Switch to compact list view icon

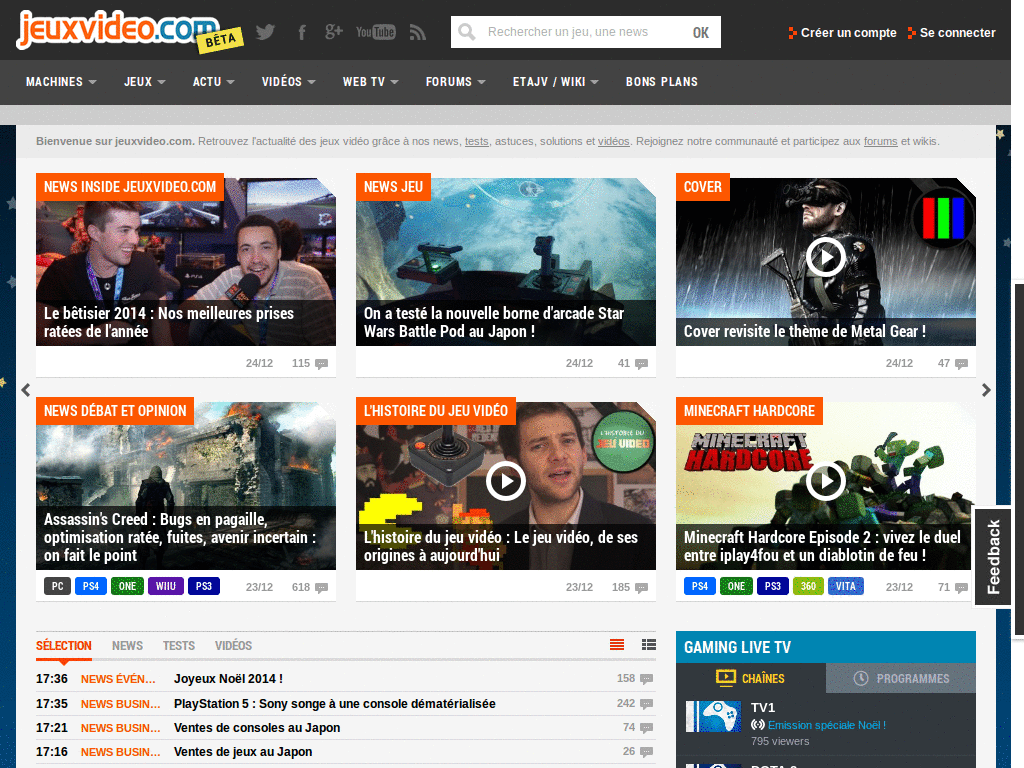point(616,645)
